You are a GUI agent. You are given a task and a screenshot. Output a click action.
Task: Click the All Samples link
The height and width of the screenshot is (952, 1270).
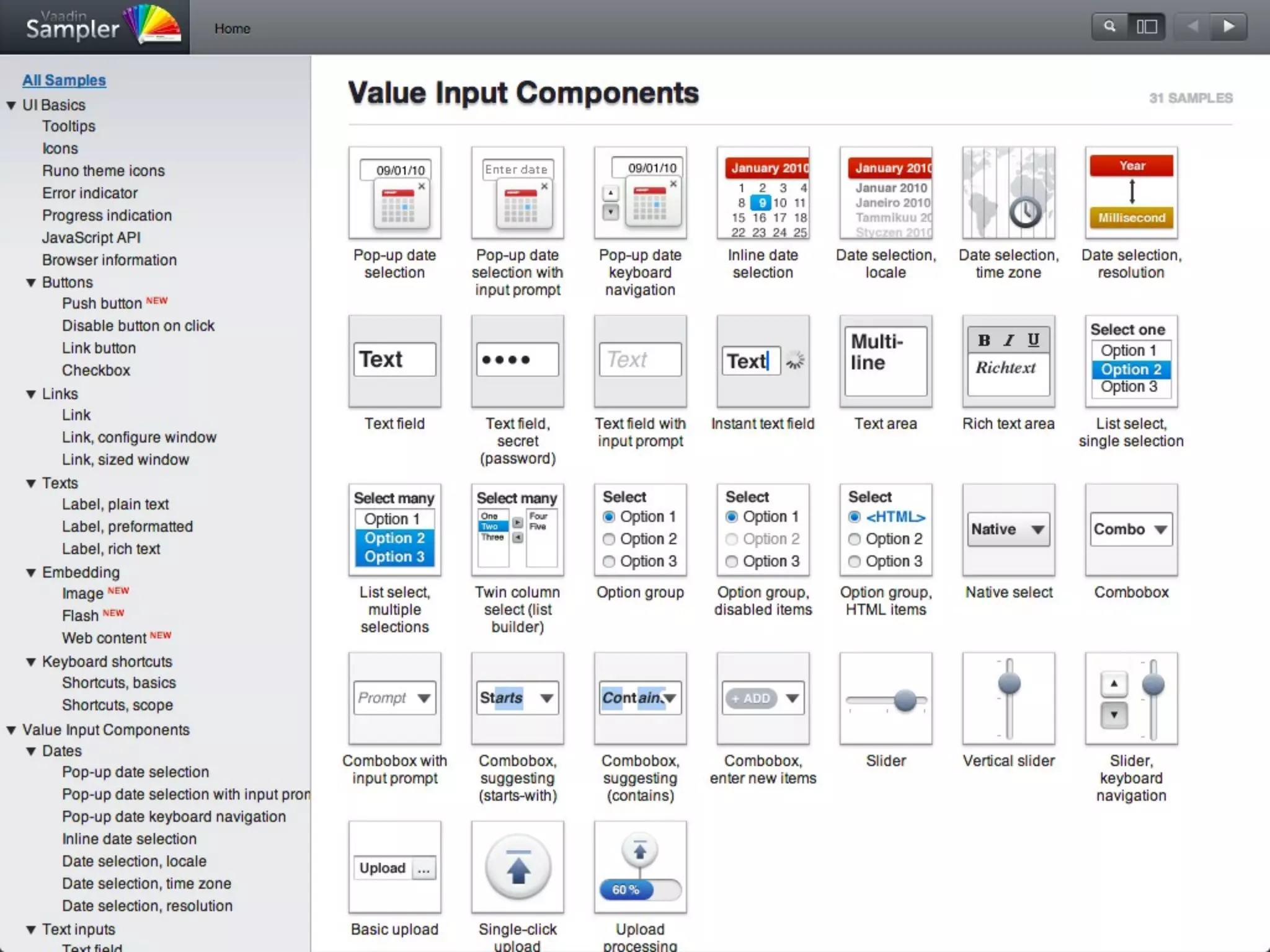point(64,80)
